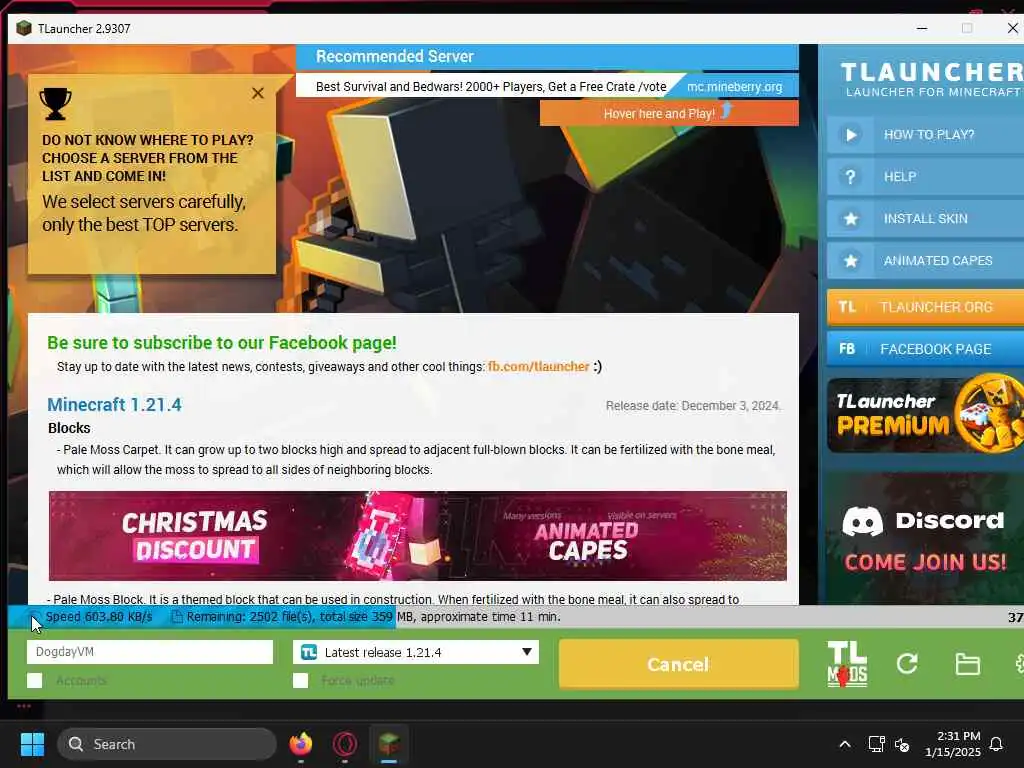Click the TLauncher title bar app icon
The height and width of the screenshot is (768, 1024).
24,28
